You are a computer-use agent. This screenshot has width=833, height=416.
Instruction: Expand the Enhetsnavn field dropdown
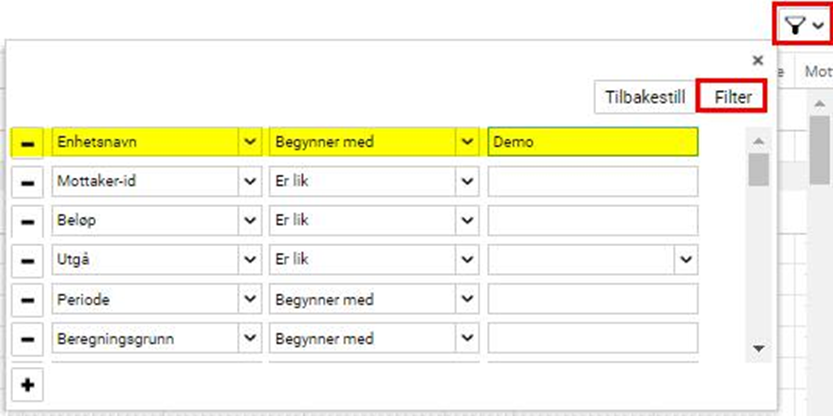(249, 143)
